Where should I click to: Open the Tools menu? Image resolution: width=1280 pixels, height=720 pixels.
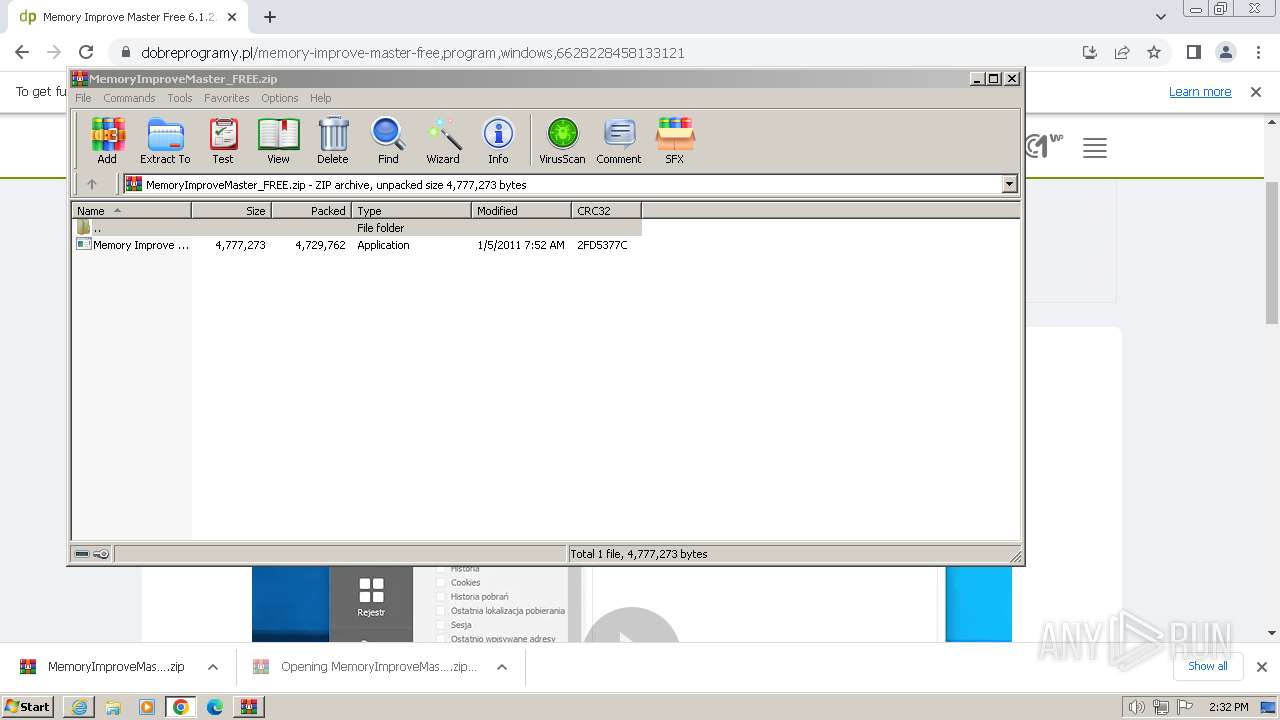click(x=180, y=98)
